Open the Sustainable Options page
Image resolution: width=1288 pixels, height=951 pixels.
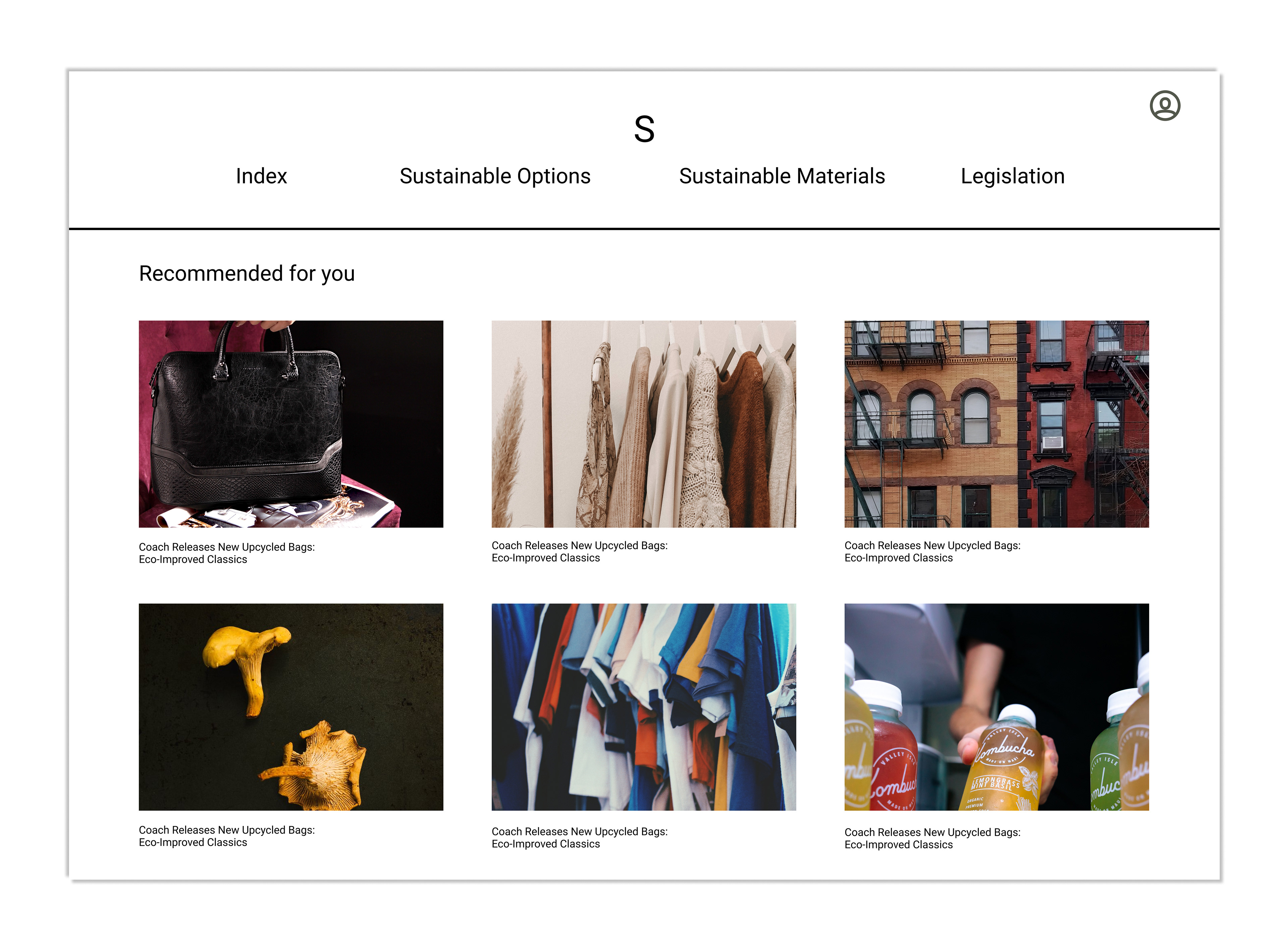(495, 176)
